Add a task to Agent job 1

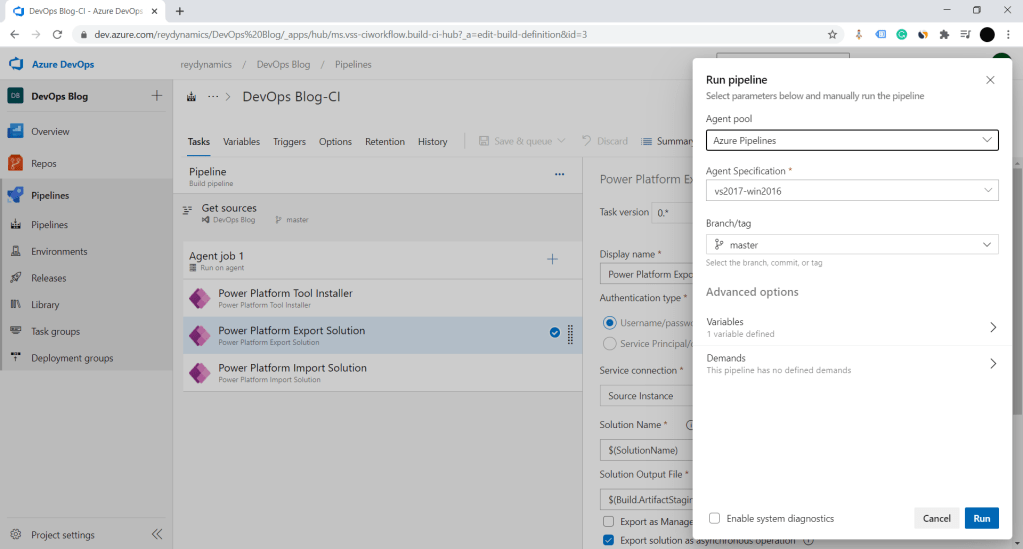(552, 259)
